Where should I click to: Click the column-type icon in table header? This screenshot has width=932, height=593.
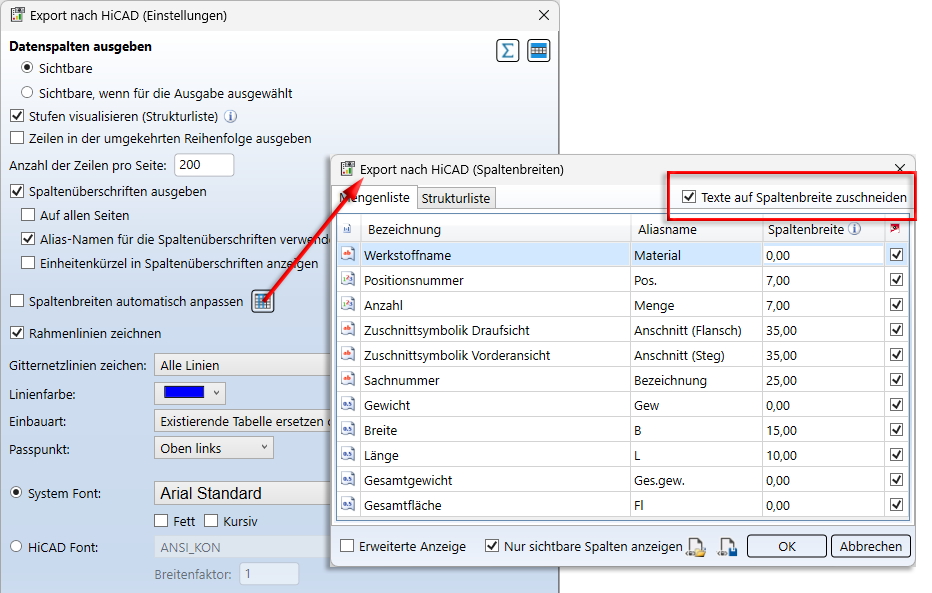[348, 229]
